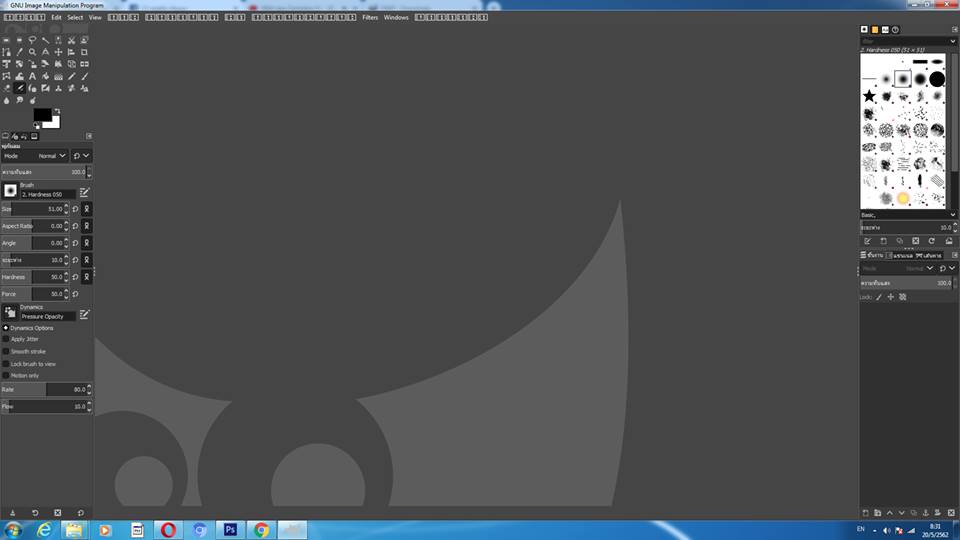This screenshot has width=960, height=540.
Task: Open the Windows menu
Action: [396, 17]
